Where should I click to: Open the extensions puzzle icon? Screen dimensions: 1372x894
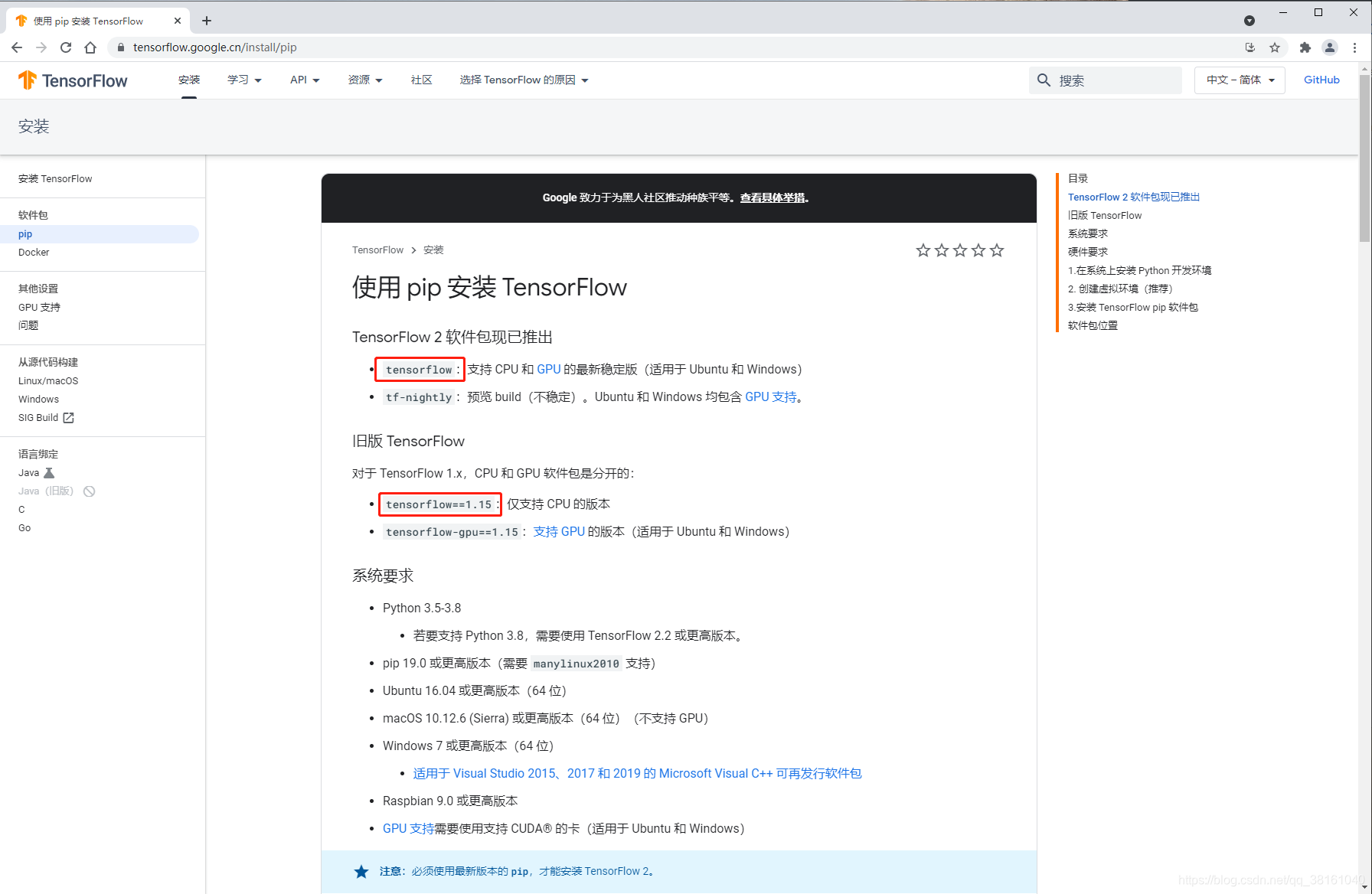(1305, 47)
